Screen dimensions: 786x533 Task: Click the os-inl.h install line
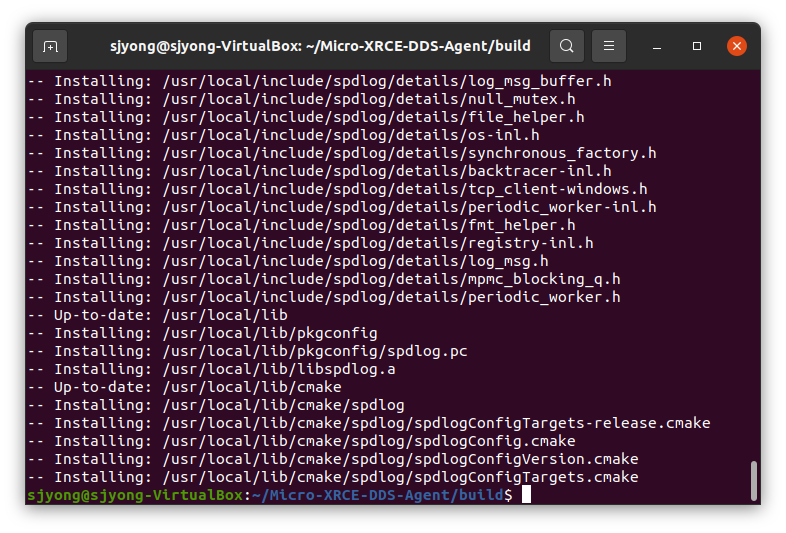(x=284, y=135)
